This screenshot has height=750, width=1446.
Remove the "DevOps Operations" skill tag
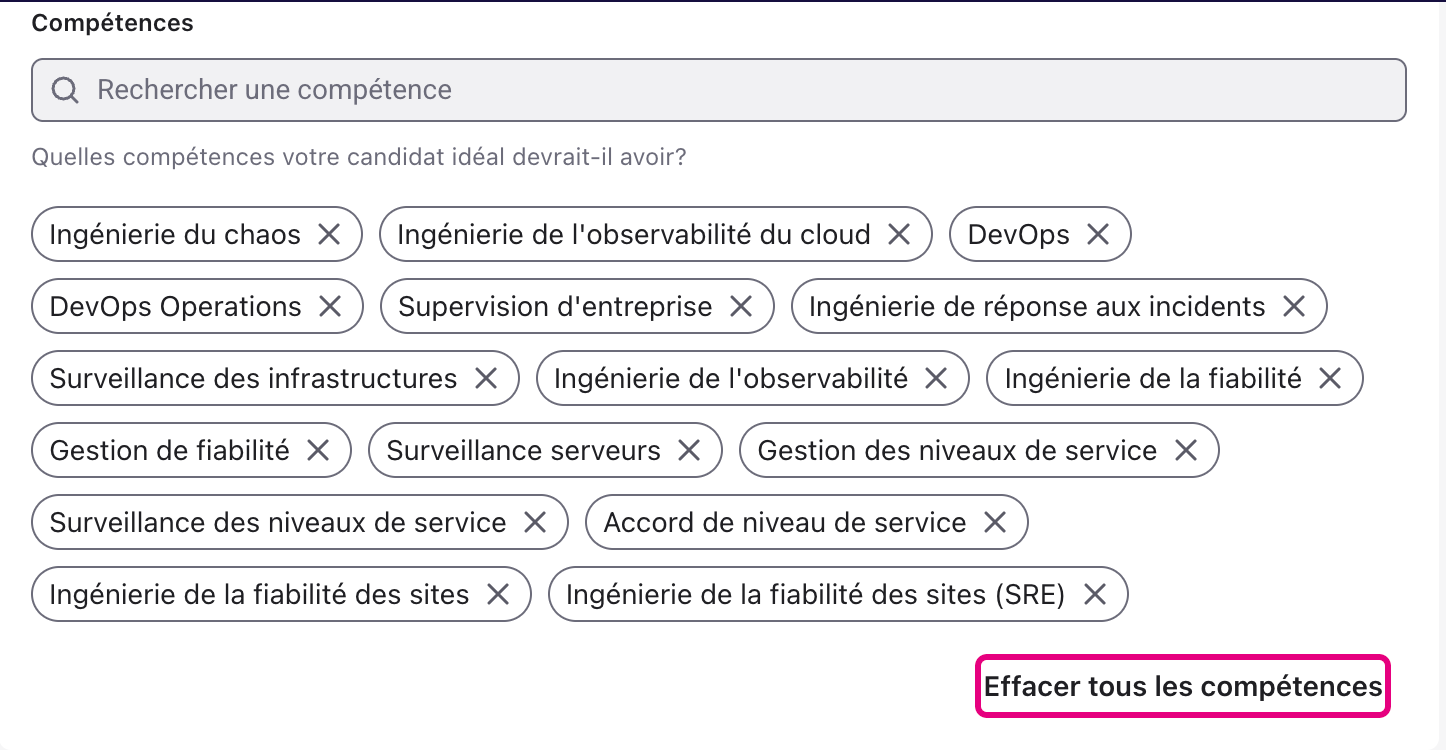tap(330, 307)
